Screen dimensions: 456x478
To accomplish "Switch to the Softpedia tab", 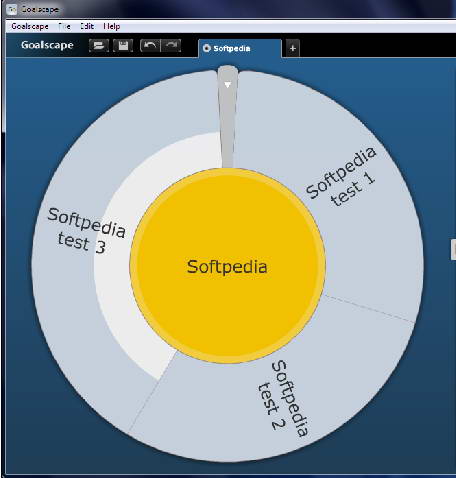I will [x=240, y=49].
